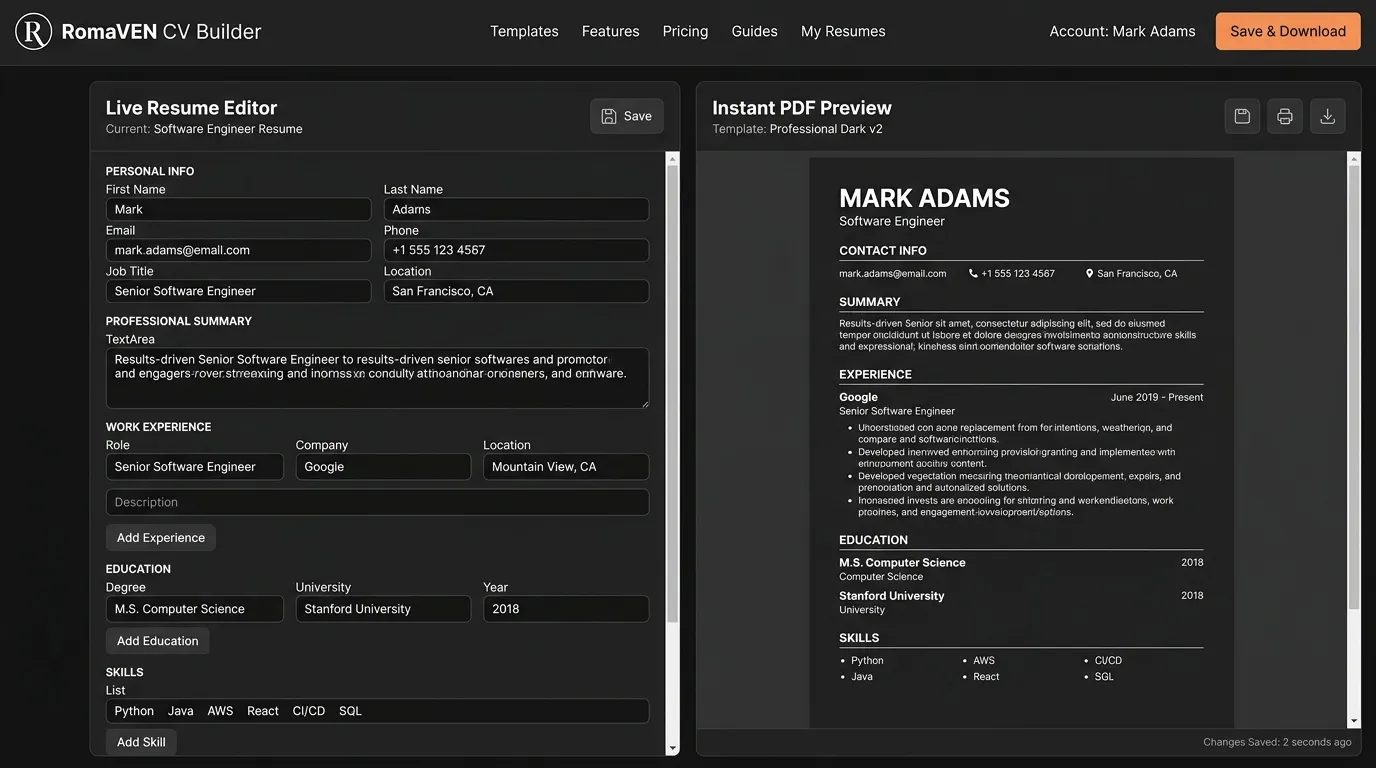Image resolution: width=1376 pixels, height=768 pixels.
Task: Click the React skill in skills list
Action: point(263,711)
